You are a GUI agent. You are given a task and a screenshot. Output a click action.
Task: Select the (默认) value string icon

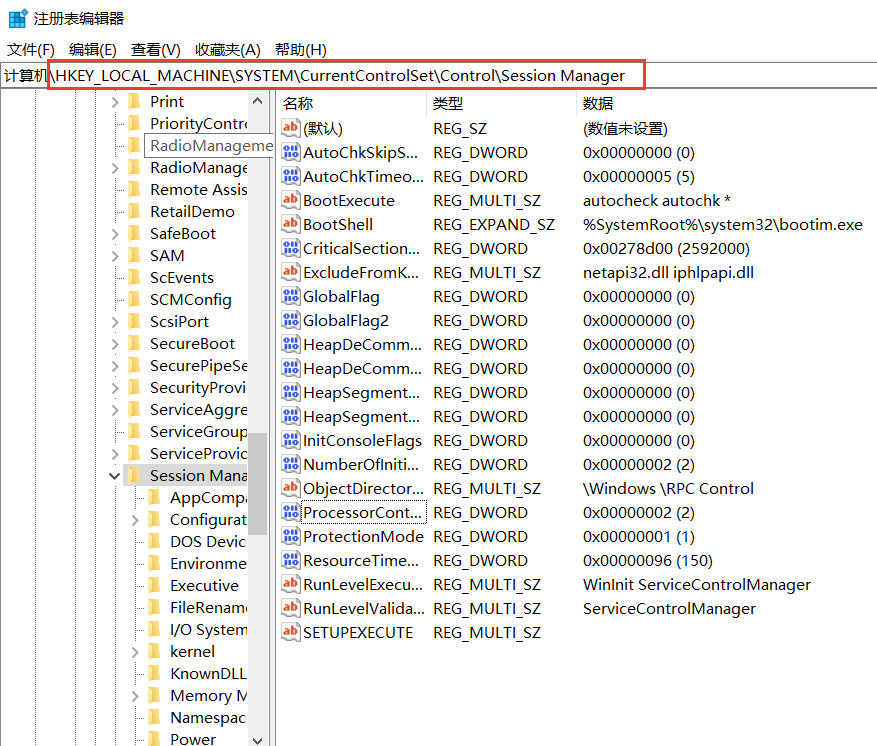[290, 128]
